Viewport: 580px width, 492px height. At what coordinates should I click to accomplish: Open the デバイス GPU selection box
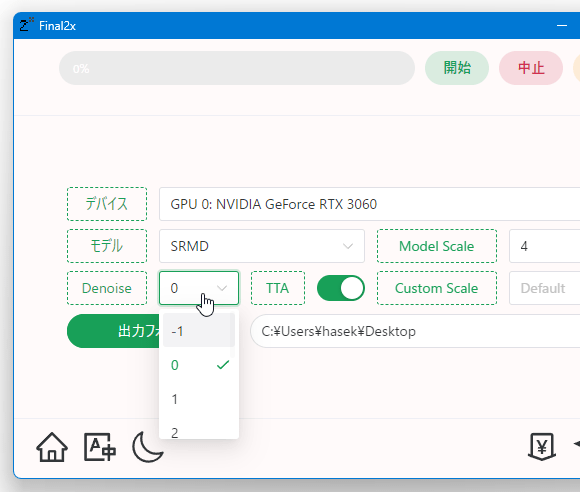point(370,204)
